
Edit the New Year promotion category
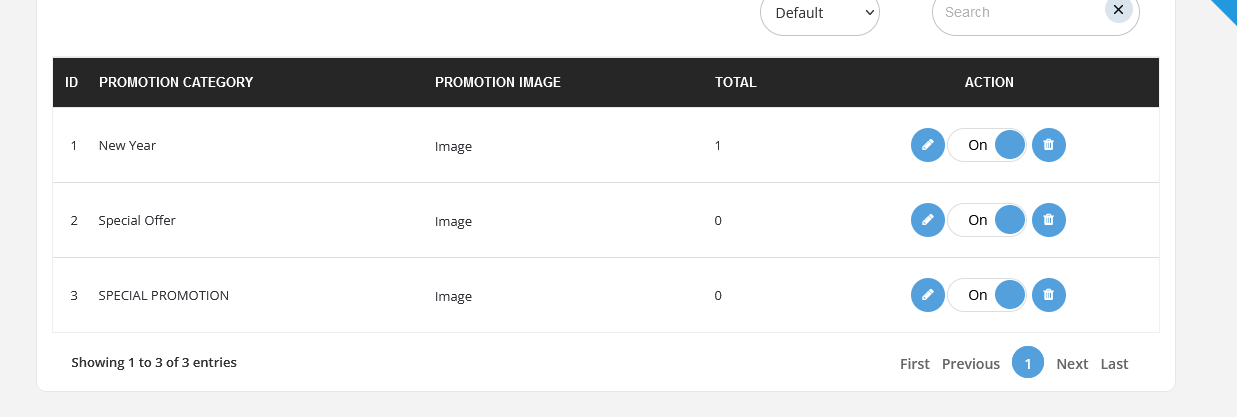pyautogui.click(x=928, y=145)
